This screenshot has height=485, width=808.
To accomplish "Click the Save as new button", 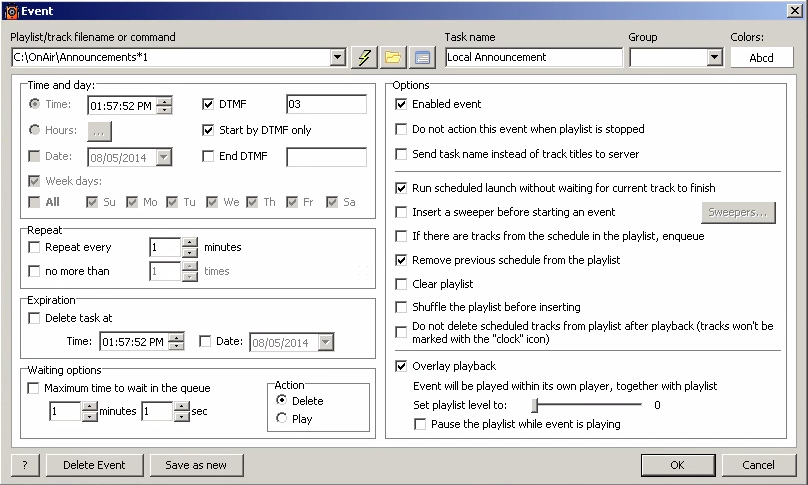I will pyautogui.click(x=196, y=465).
